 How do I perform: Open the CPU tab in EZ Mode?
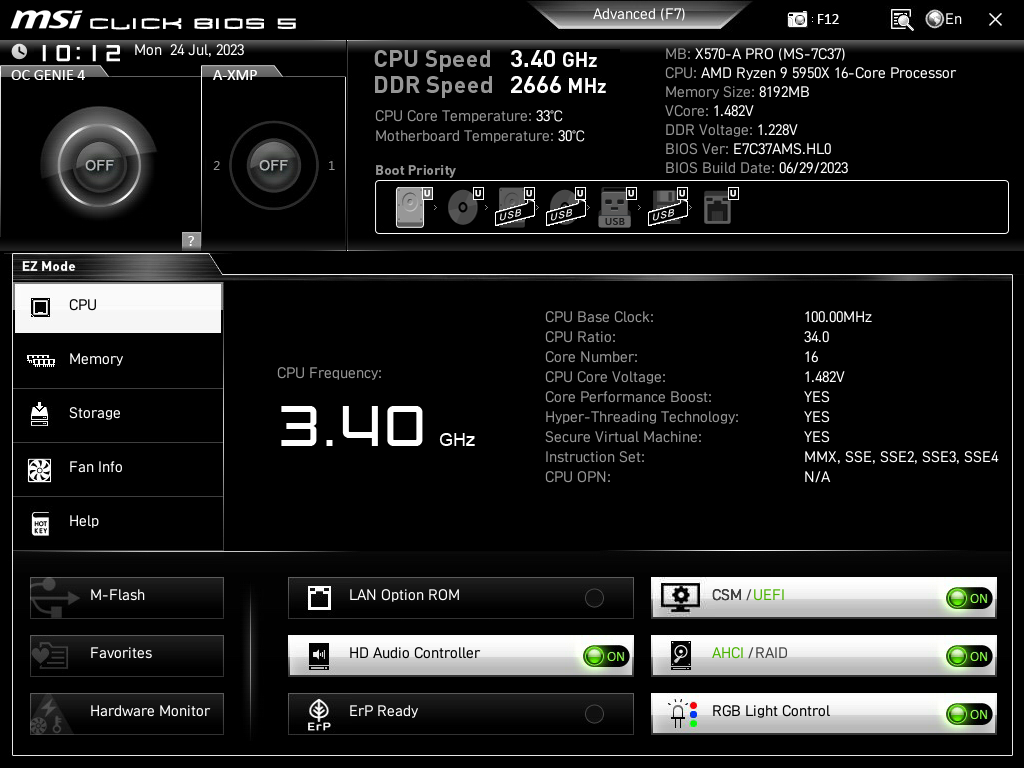[118, 308]
